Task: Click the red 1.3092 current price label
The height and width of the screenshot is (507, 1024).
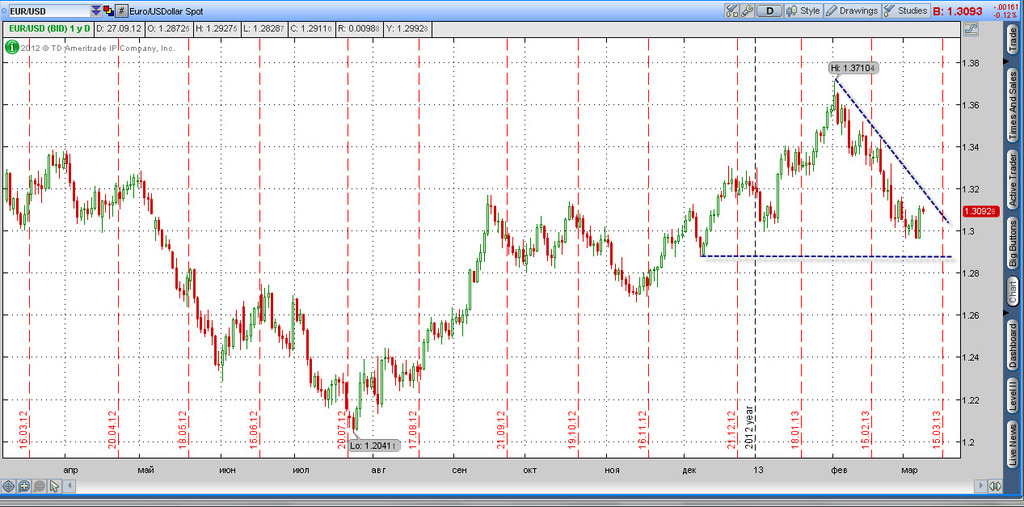Action: click(x=982, y=211)
